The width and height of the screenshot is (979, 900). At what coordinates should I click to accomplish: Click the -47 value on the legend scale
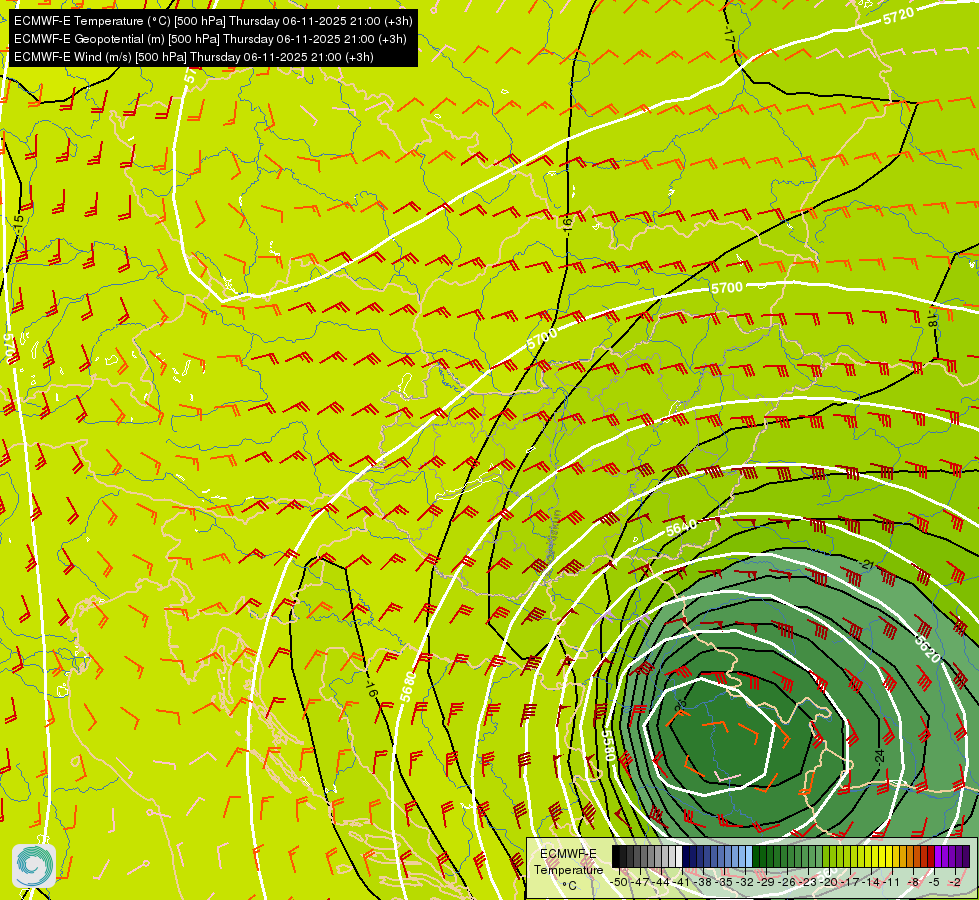(641, 882)
